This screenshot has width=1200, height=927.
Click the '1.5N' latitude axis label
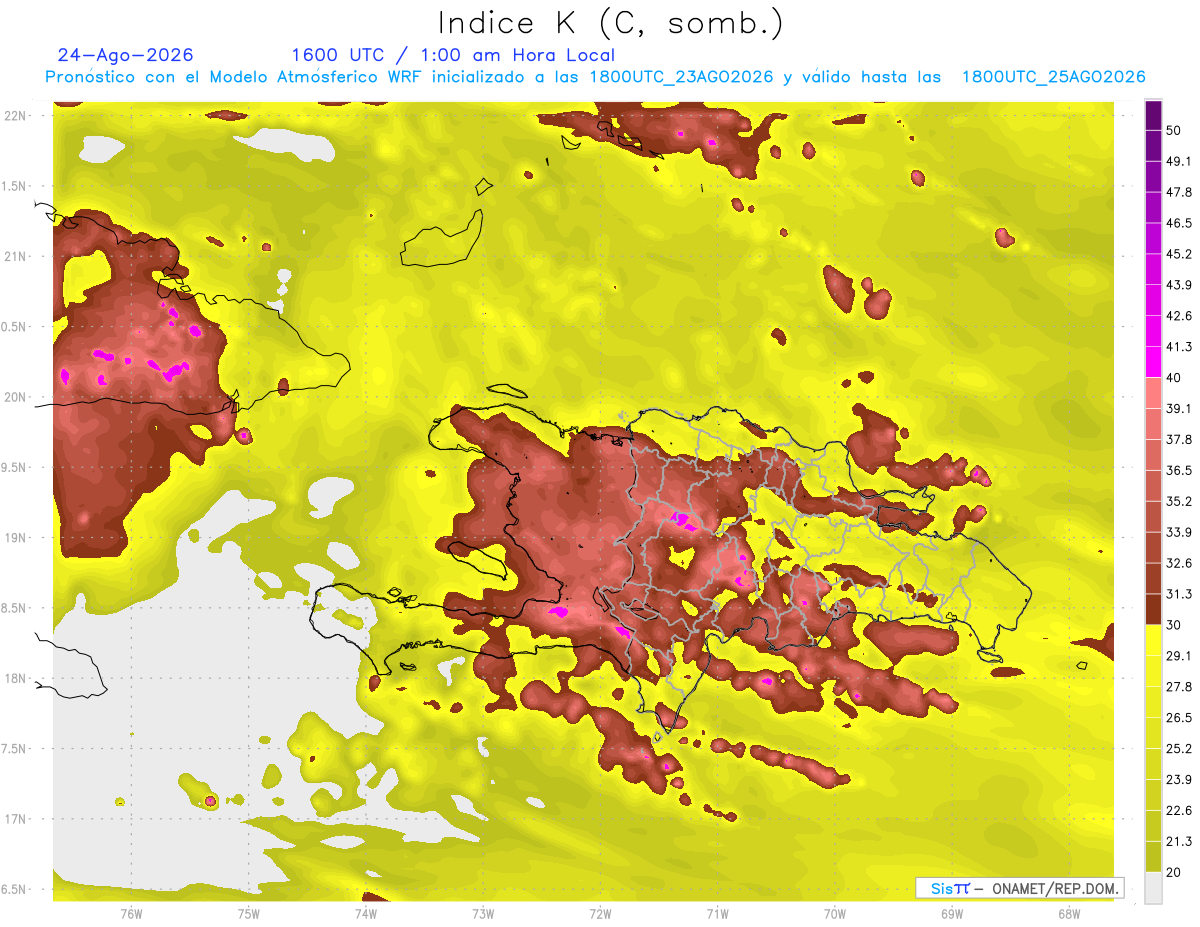pyautogui.click(x=13, y=187)
